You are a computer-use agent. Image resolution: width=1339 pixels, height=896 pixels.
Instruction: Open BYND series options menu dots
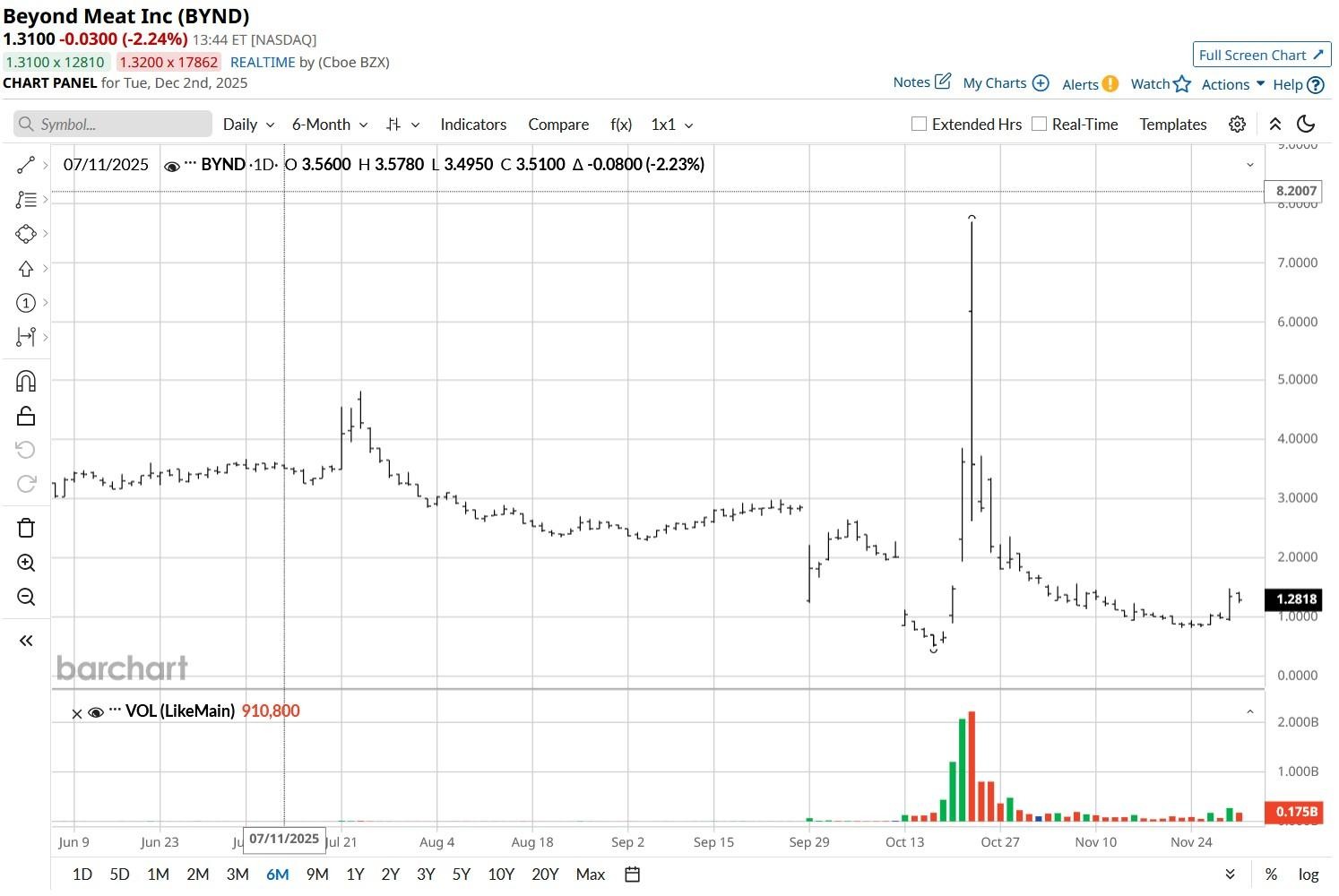click(x=190, y=164)
